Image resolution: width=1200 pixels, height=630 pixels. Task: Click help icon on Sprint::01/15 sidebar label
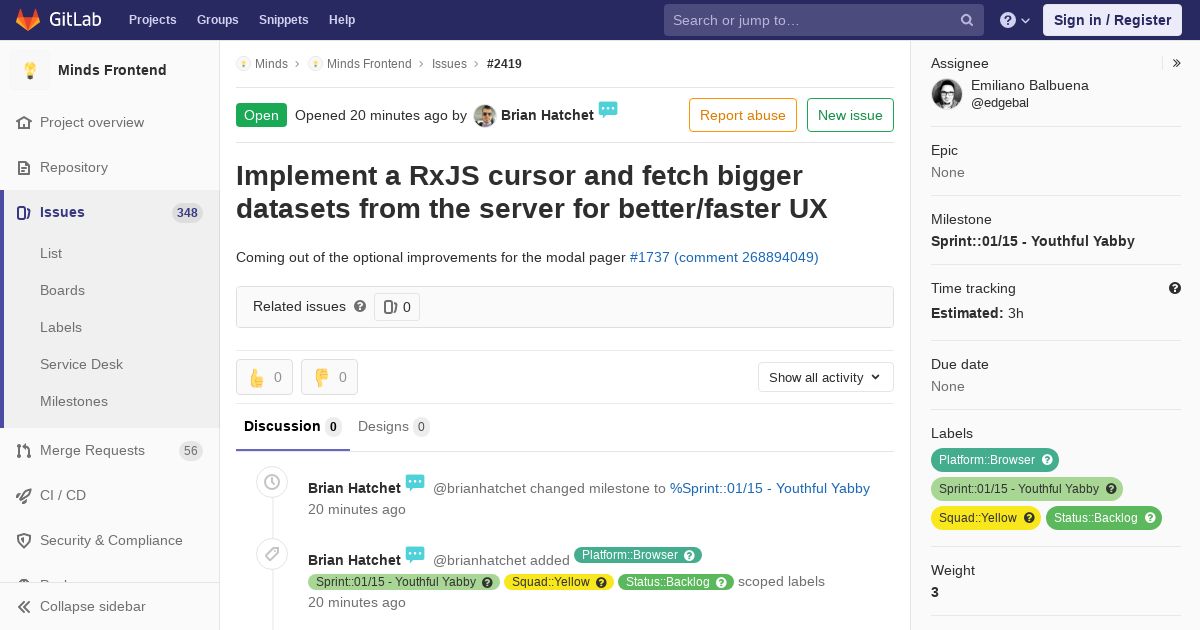pyautogui.click(x=1111, y=489)
